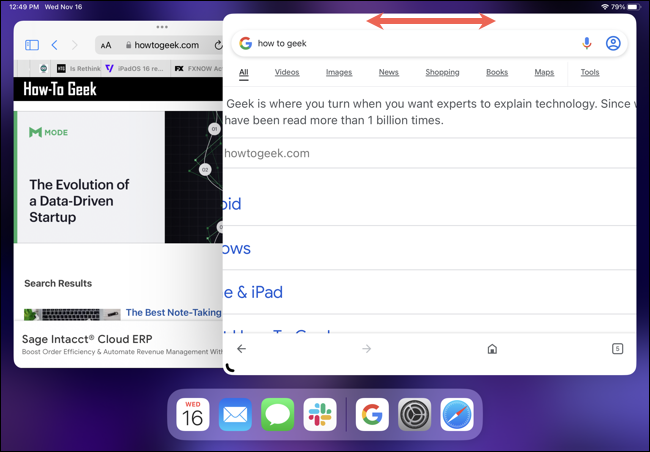The width and height of the screenshot is (650, 452).
Task: Open the Calendar app in the dock
Action: (x=193, y=414)
